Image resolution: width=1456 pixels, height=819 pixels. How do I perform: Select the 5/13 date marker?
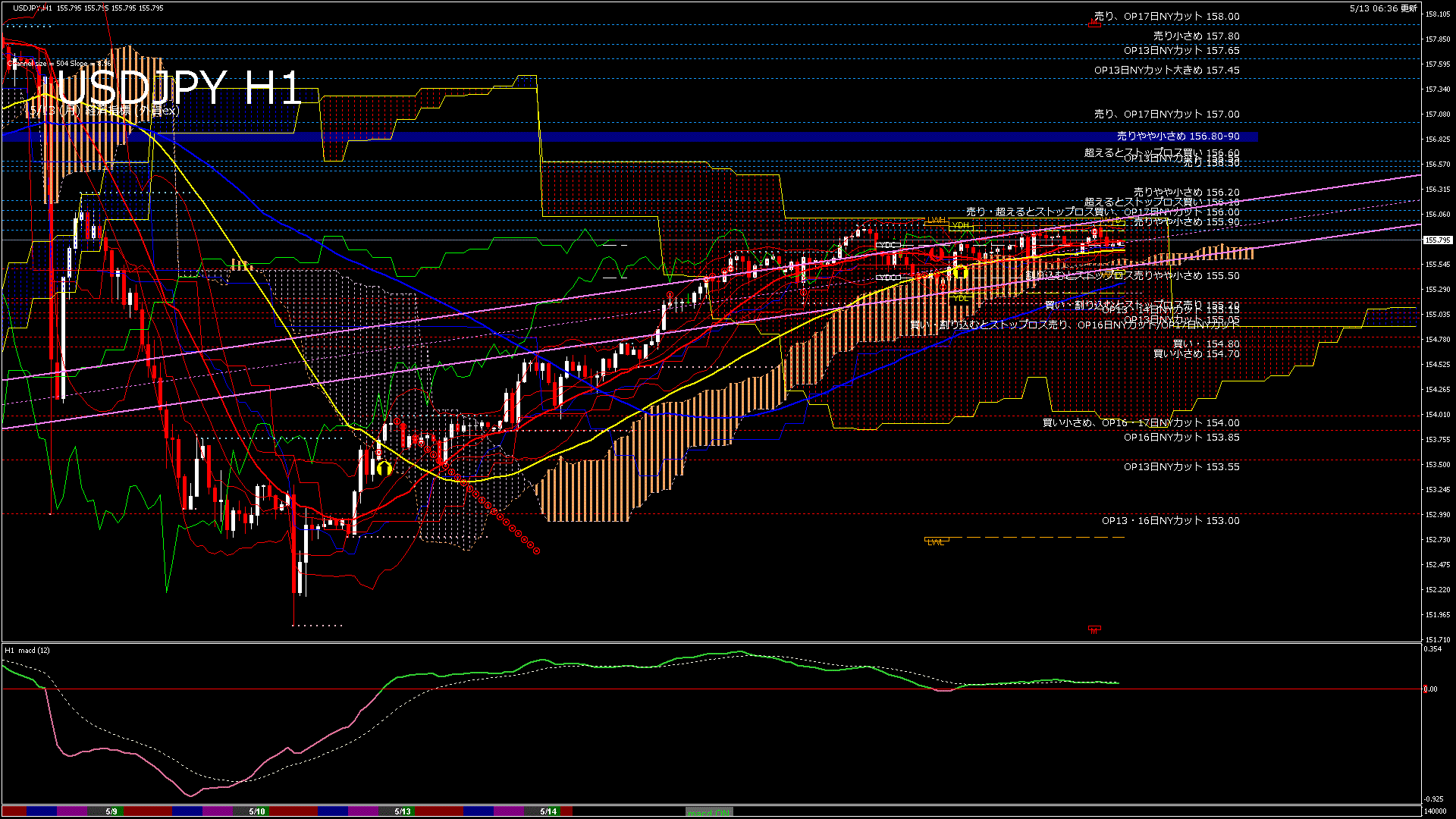tap(403, 811)
